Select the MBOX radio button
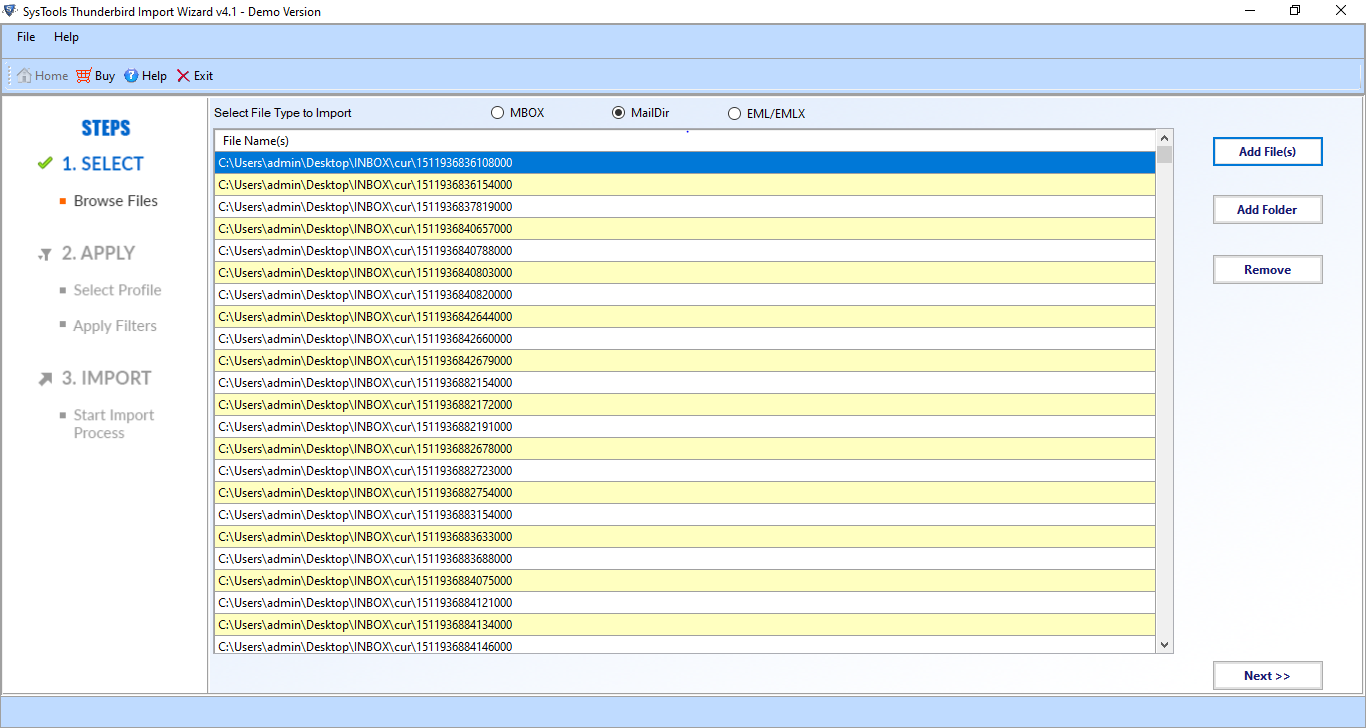This screenshot has height=728, width=1366. 497,113
